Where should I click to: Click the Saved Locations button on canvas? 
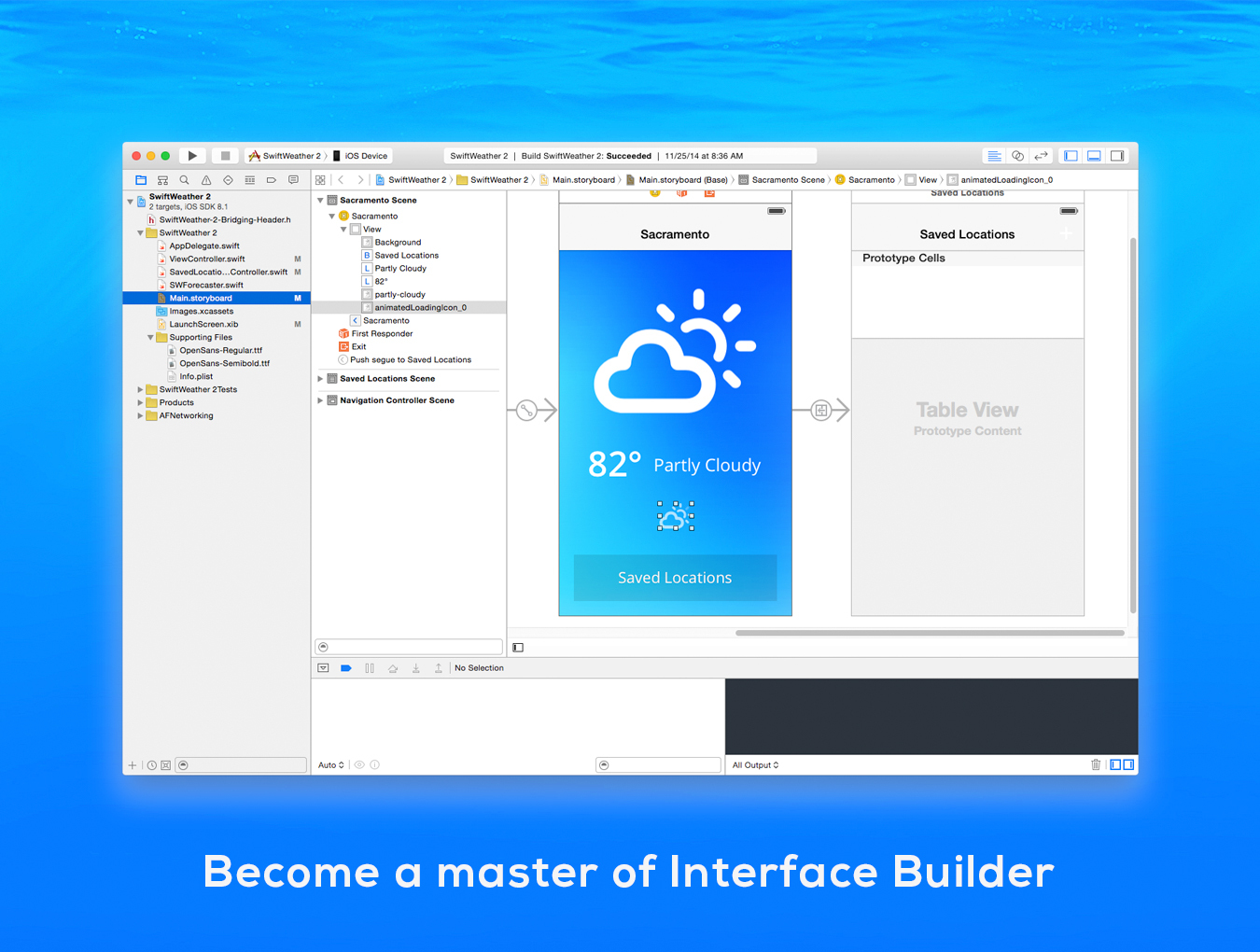[x=675, y=578]
